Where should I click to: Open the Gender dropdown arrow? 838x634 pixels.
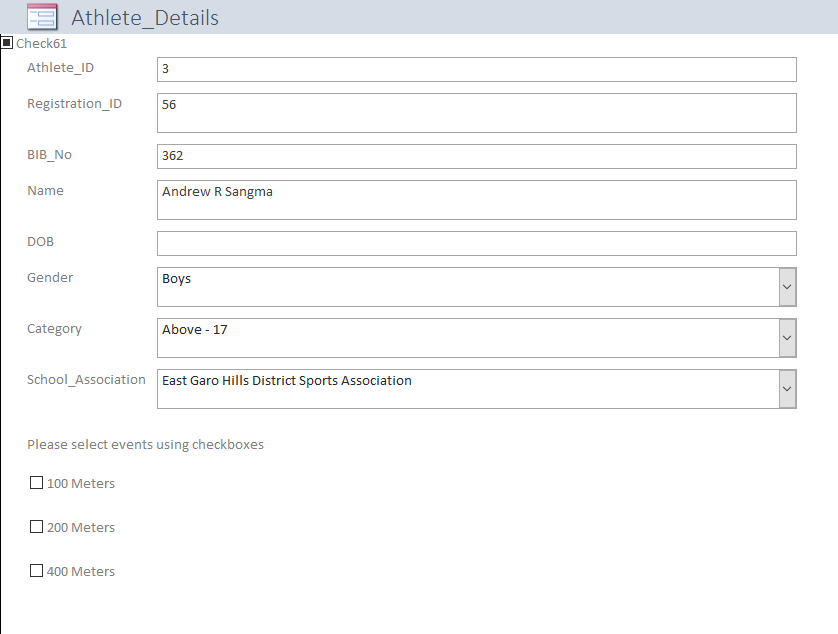[x=787, y=287]
